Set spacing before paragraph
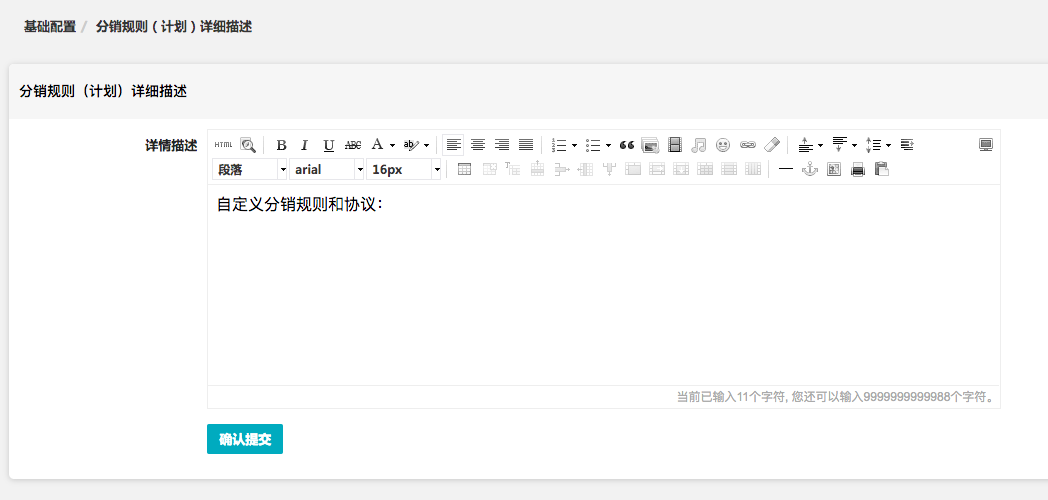Image resolution: width=1048 pixels, height=500 pixels. (805, 144)
